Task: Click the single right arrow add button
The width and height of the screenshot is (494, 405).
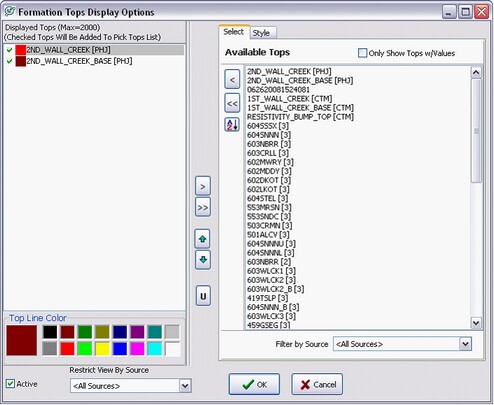Action: [203, 186]
